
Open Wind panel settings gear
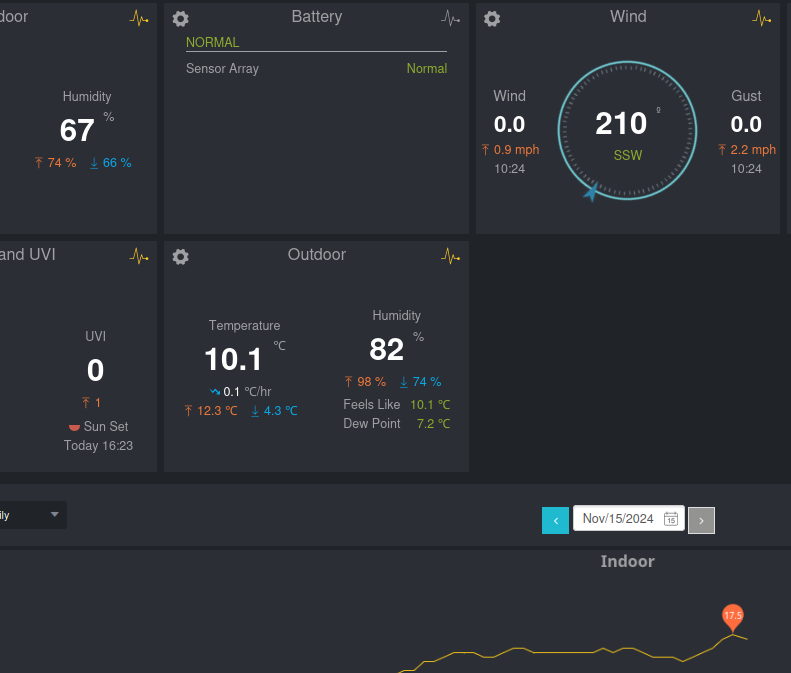[492, 19]
